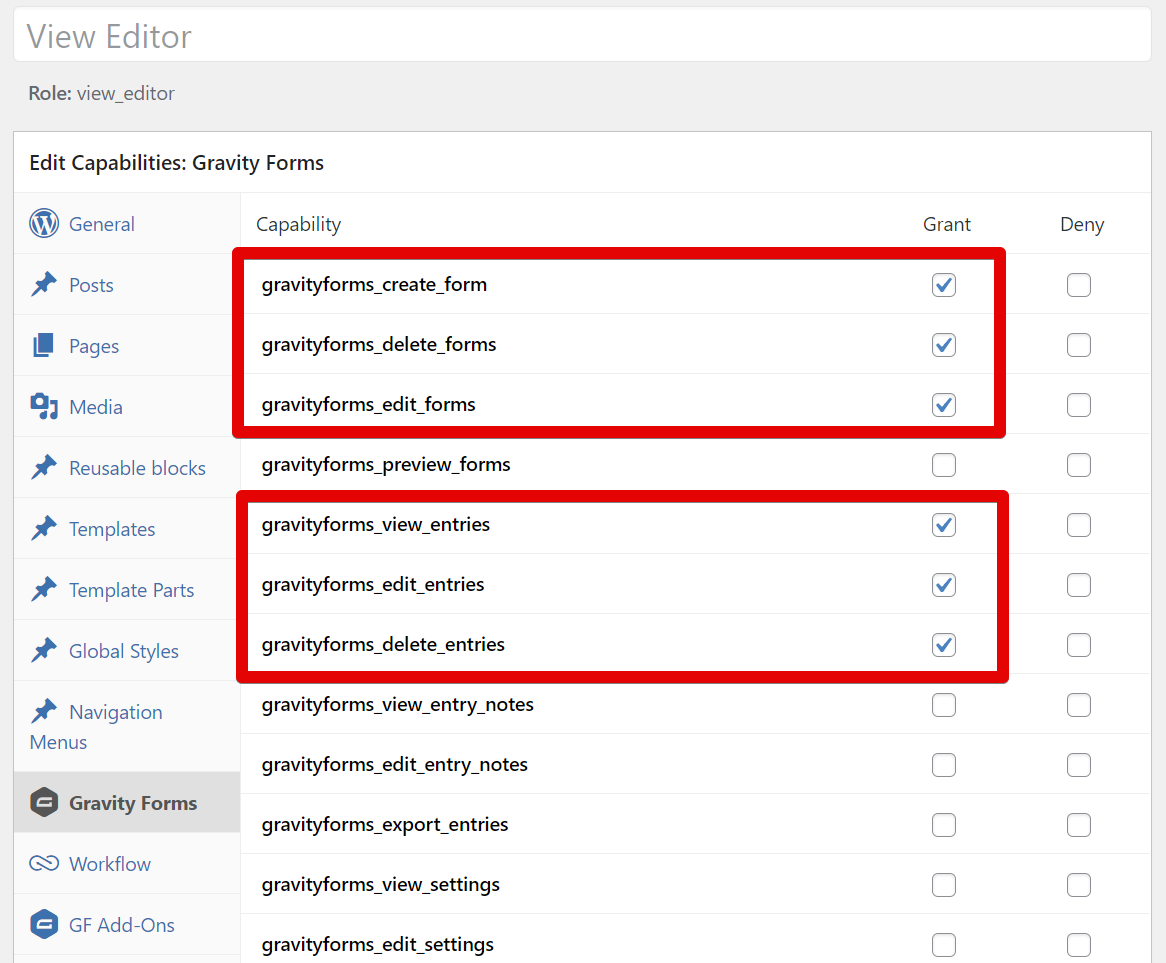Enable Grant for gravityforms_preview_forms
This screenshot has width=1166, height=963.
943,465
